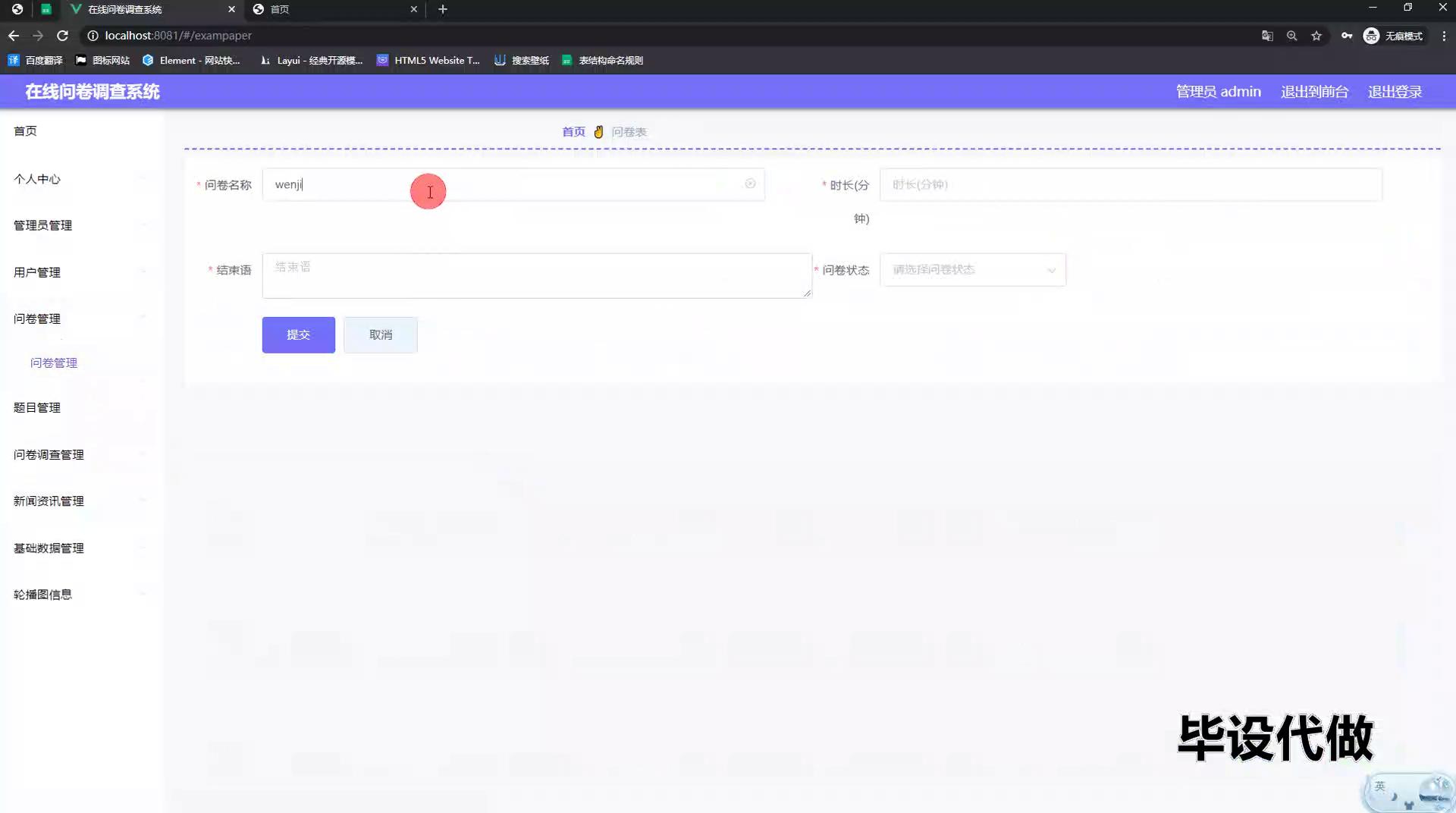Open the 问卷状态 dropdown
The image size is (1456, 813).
[972, 270]
